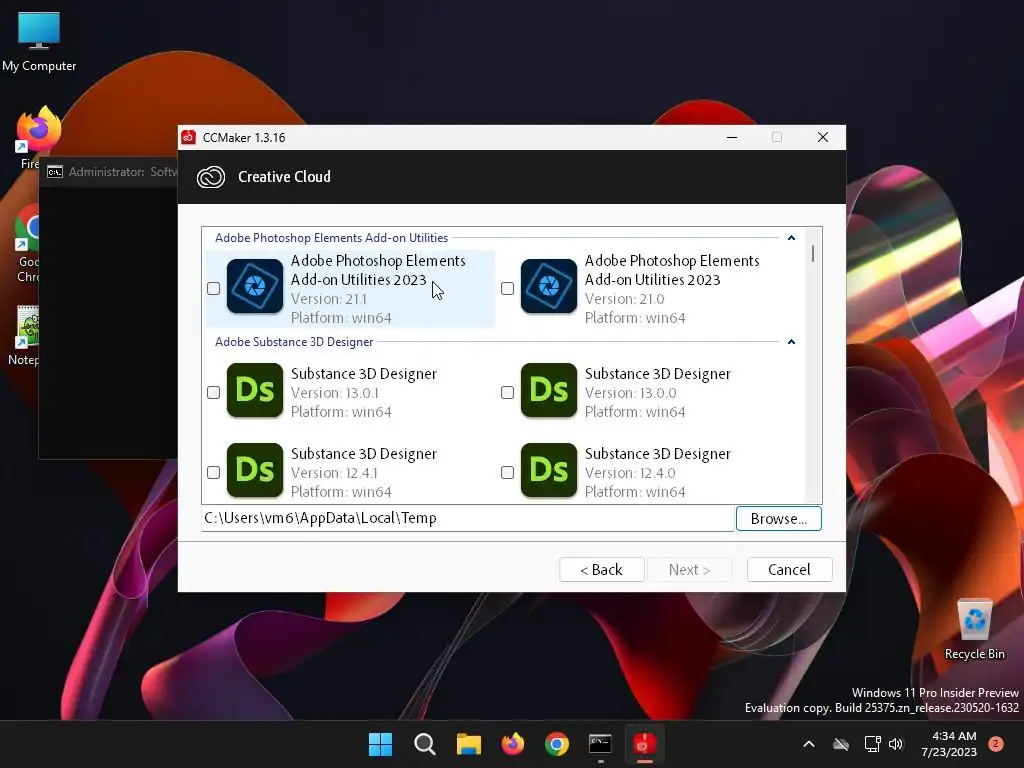Viewport: 1024px width, 768px height.
Task: Minimize the CCMaker window
Action: pyautogui.click(x=731, y=137)
